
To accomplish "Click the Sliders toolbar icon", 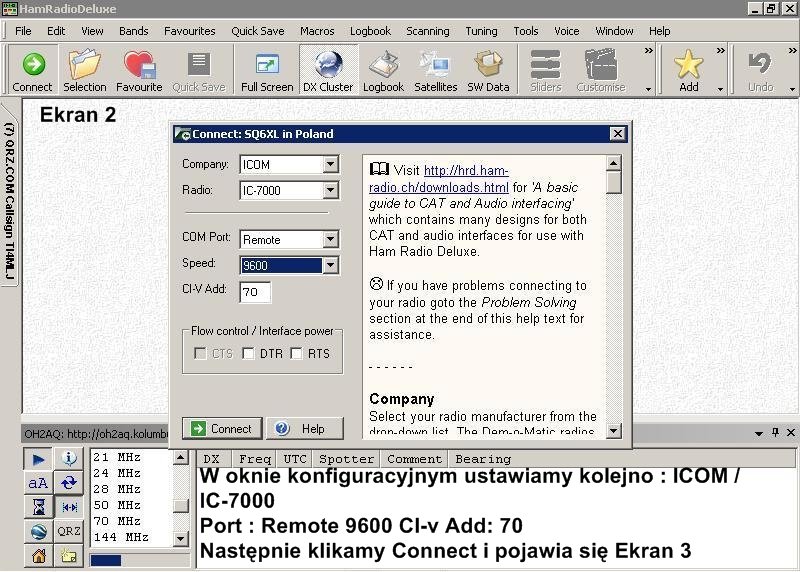I will 545,70.
